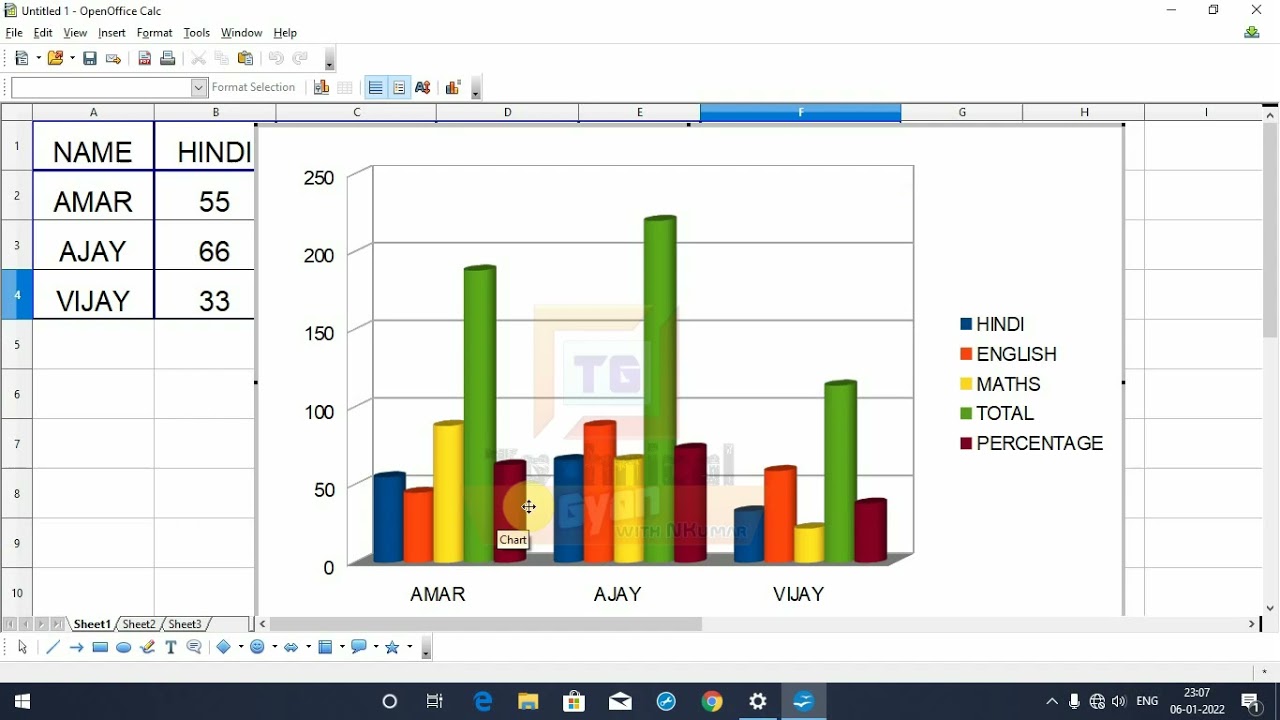Viewport: 1280px width, 720px height.
Task: Open the Help menu
Action: tap(285, 33)
